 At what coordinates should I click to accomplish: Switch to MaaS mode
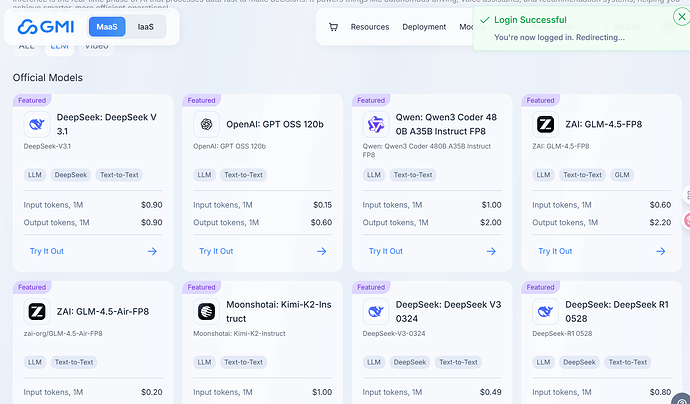[x=107, y=27]
